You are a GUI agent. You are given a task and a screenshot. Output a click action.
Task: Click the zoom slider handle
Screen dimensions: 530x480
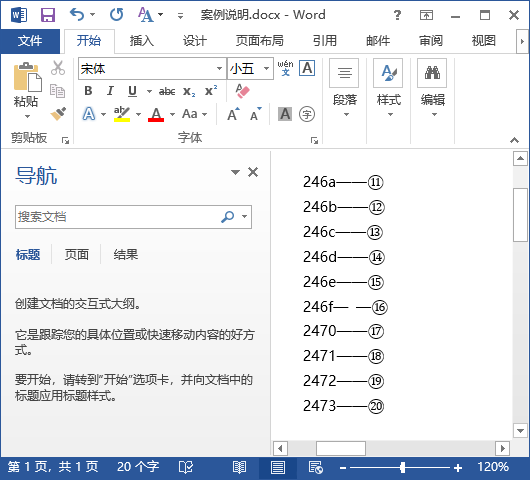click(402, 468)
